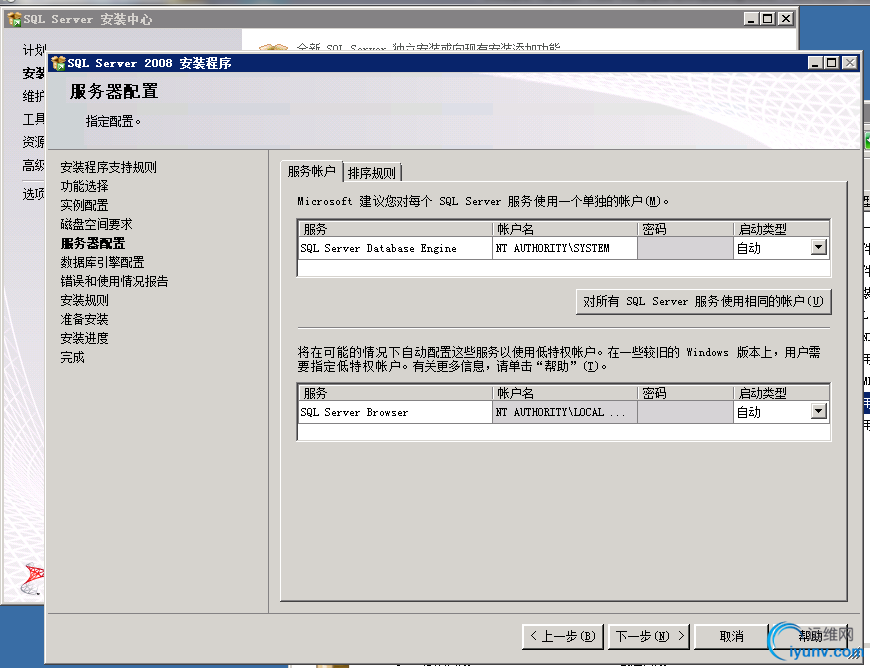Select the SQL Server Database Engine service cell
The height and width of the screenshot is (668, 870).
395,248
